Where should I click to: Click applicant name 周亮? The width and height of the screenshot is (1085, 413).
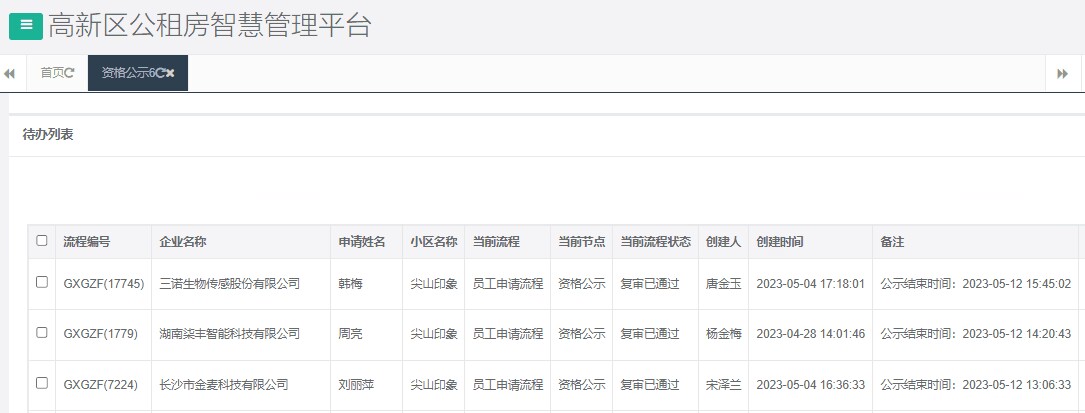pos(349,334)
